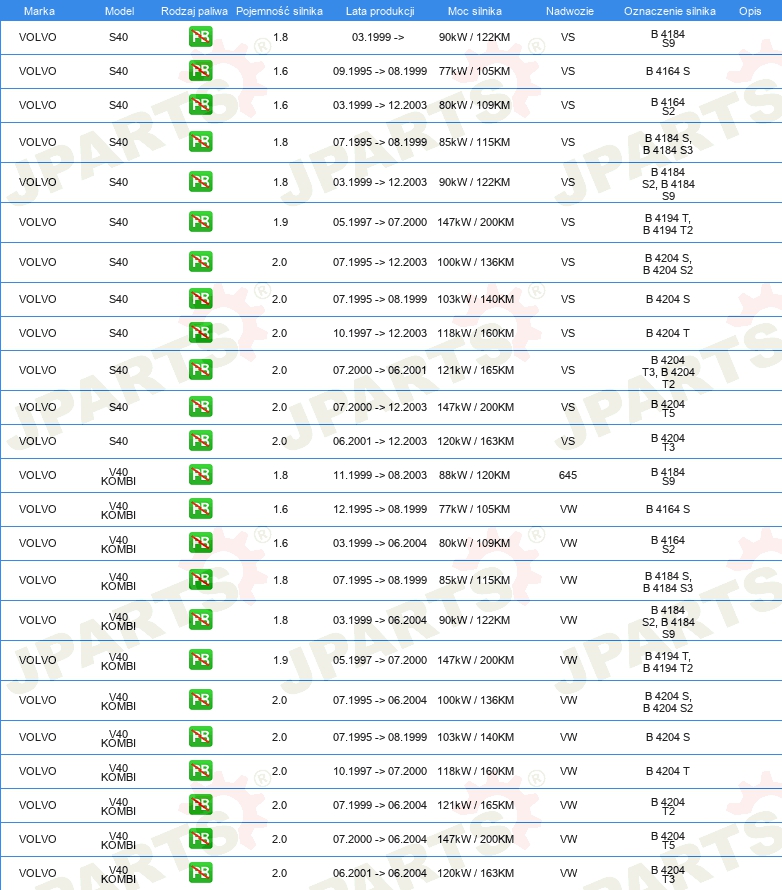
Task: Select the '07.1995 -> 06.2004' cell
Action: pyautogui.click(x=380, y=700)
